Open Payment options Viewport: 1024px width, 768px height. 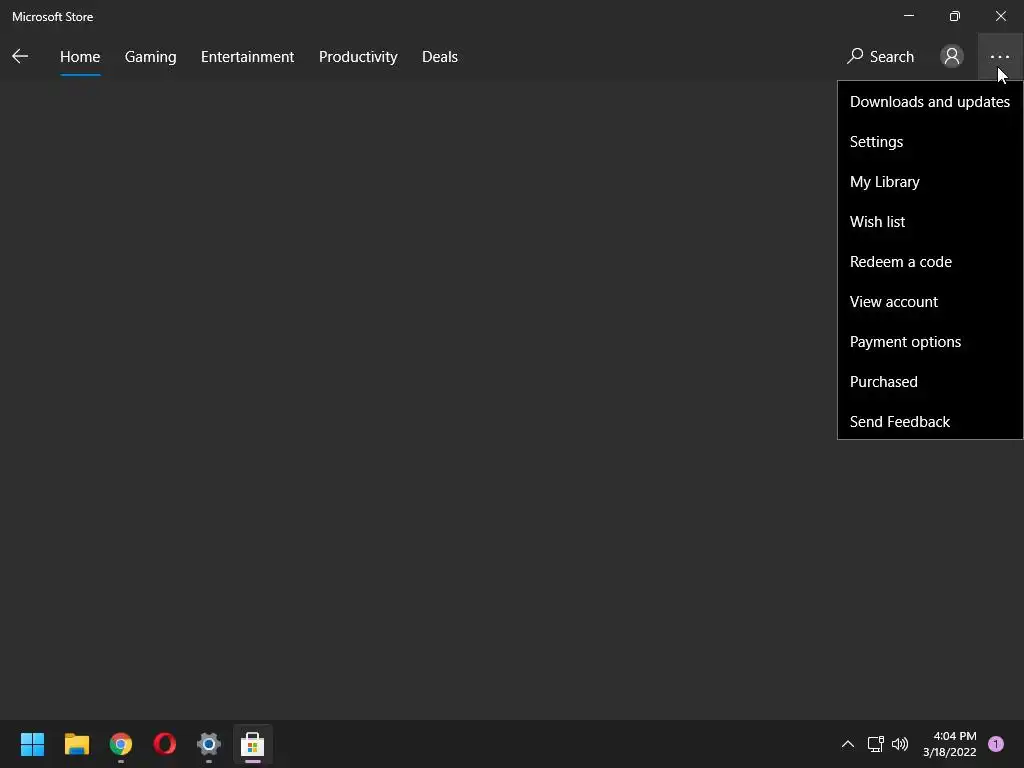tap(929, 342)
